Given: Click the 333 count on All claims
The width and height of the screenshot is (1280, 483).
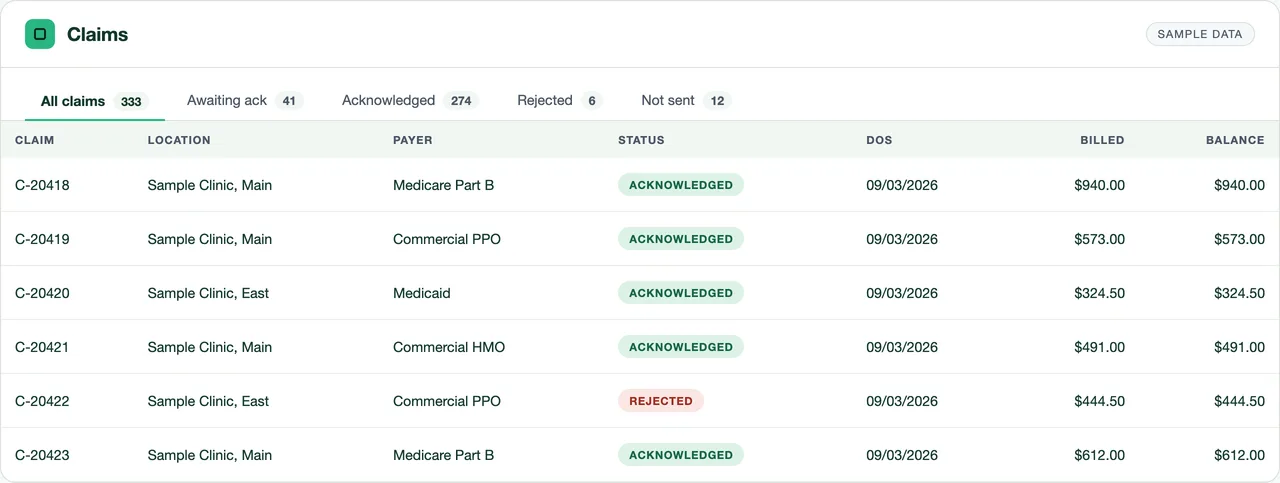Looking at the screenshot, I should tap(131, 101).
